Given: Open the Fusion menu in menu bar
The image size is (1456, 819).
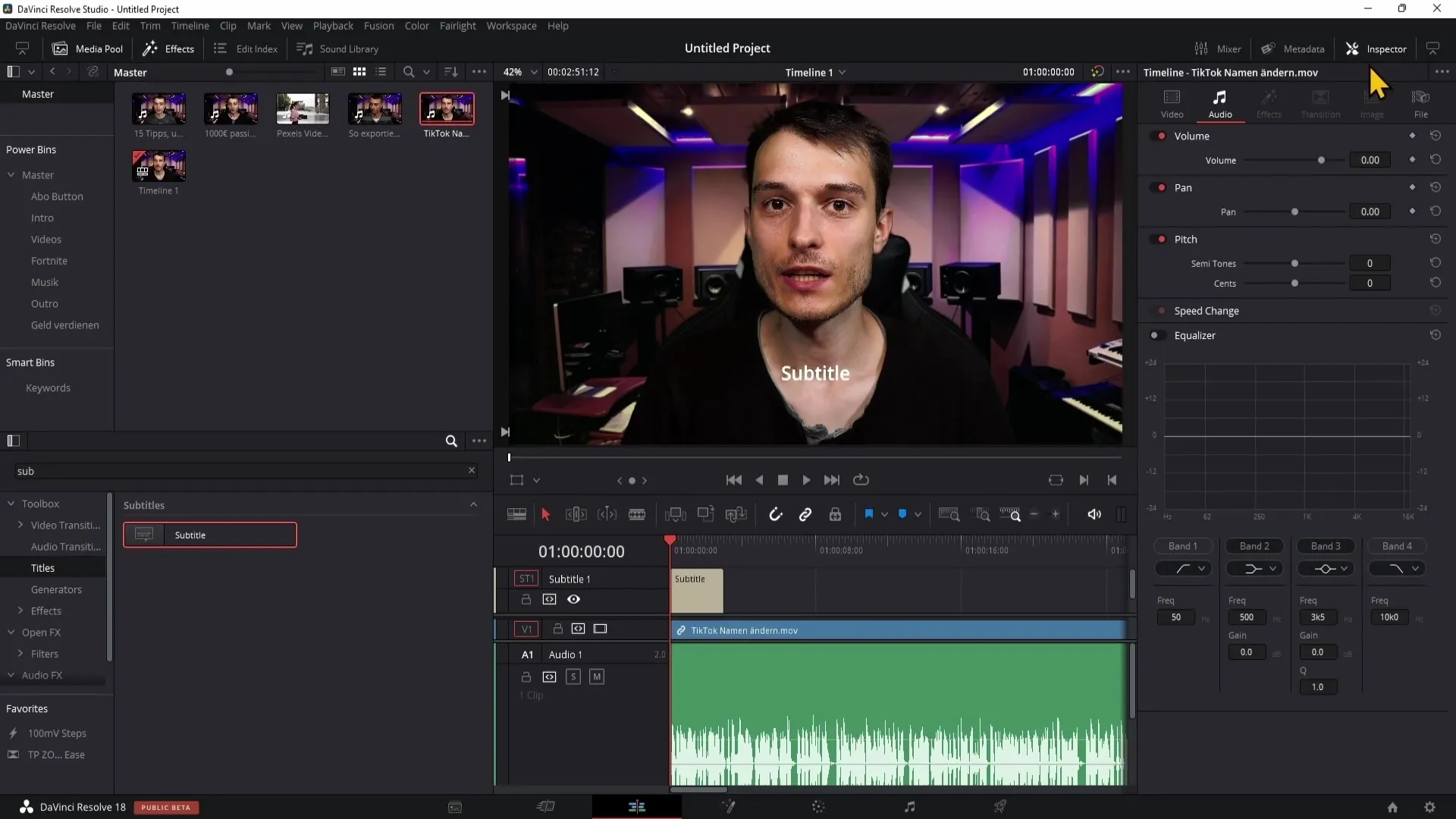Looking at the screenshot, I should click(378, 26).
